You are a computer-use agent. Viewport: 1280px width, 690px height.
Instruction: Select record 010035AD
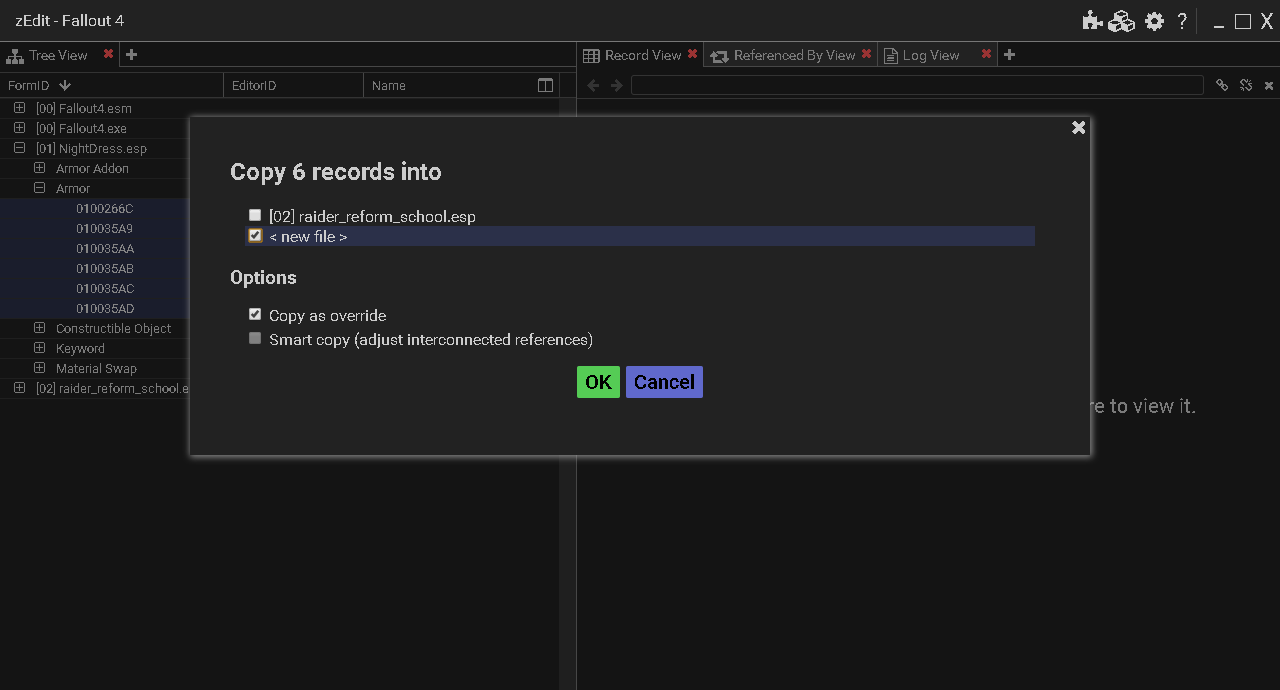(x=104, y=308)
